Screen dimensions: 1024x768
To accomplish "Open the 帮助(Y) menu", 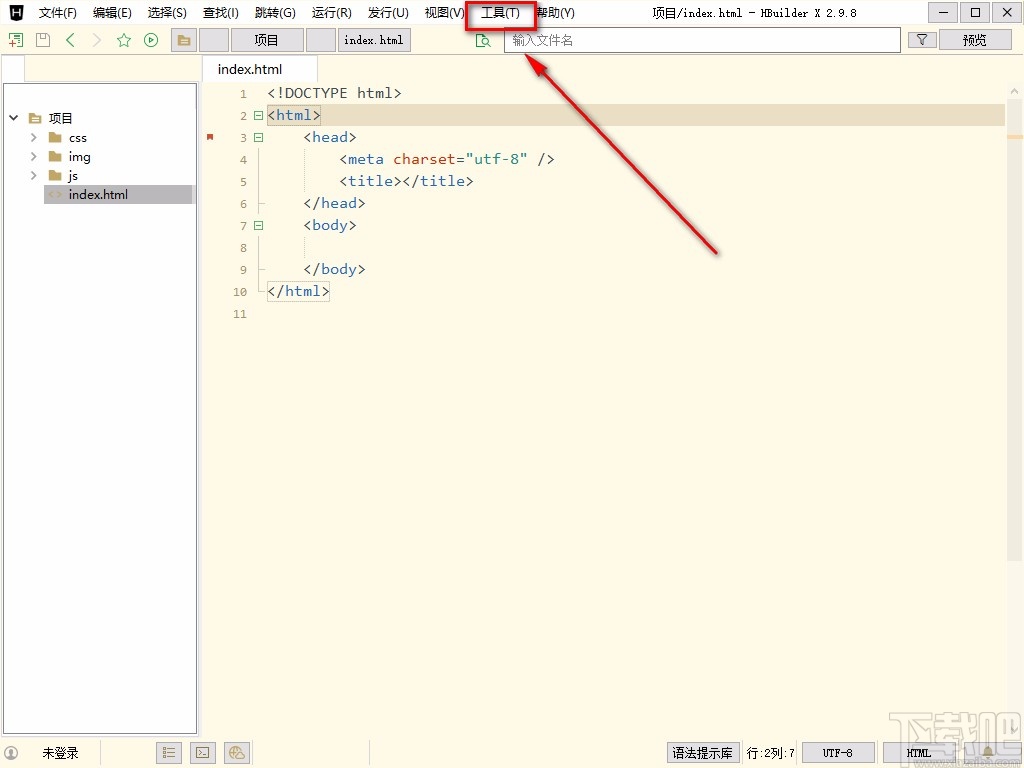I will 555,13.
